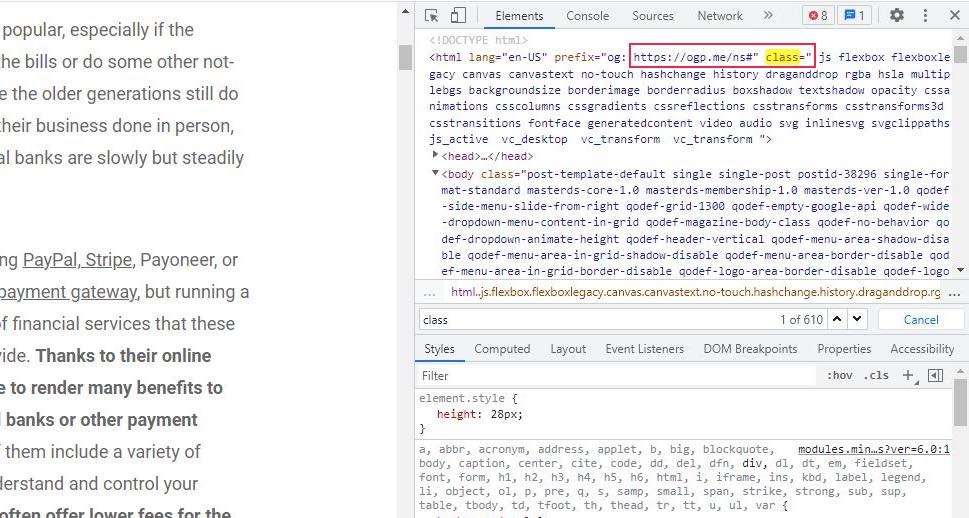Click the webpage scrollbar up arrow
The image size is (969, 518).
pos(405,11)
